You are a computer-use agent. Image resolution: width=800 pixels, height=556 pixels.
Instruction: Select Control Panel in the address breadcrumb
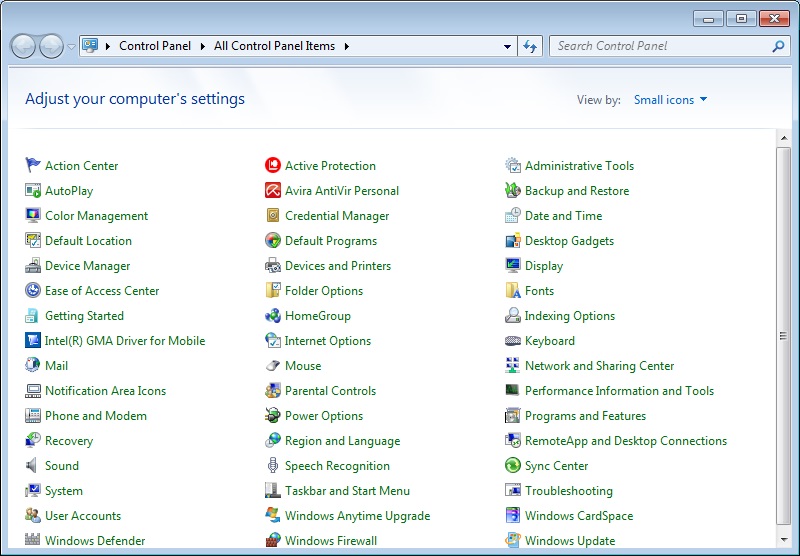[x=155, y=46]
